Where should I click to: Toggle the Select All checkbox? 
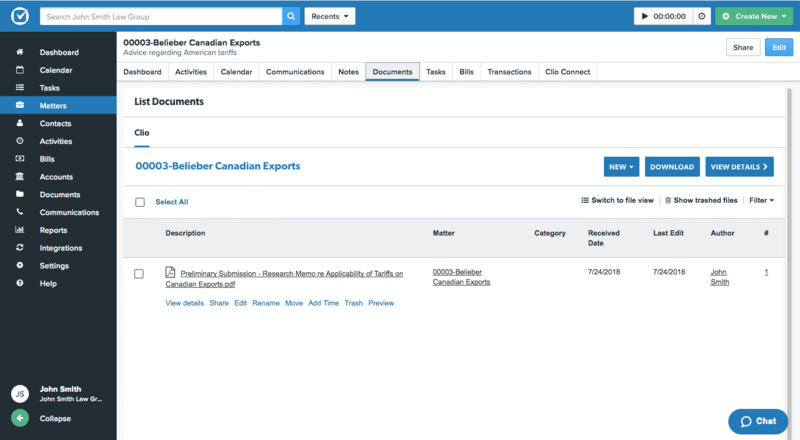(140, 202)
